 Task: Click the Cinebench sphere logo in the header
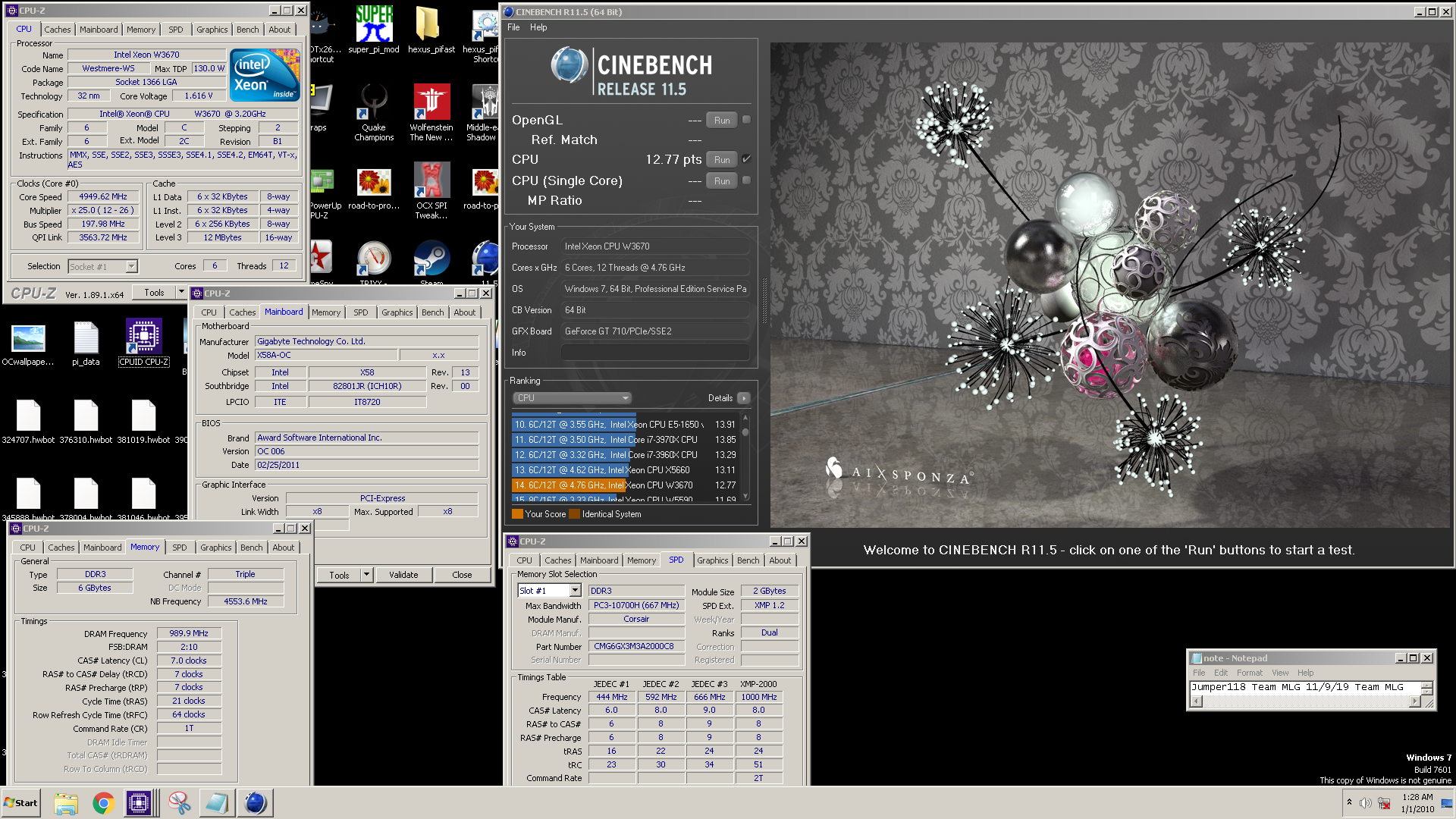(x=569, y=65)
